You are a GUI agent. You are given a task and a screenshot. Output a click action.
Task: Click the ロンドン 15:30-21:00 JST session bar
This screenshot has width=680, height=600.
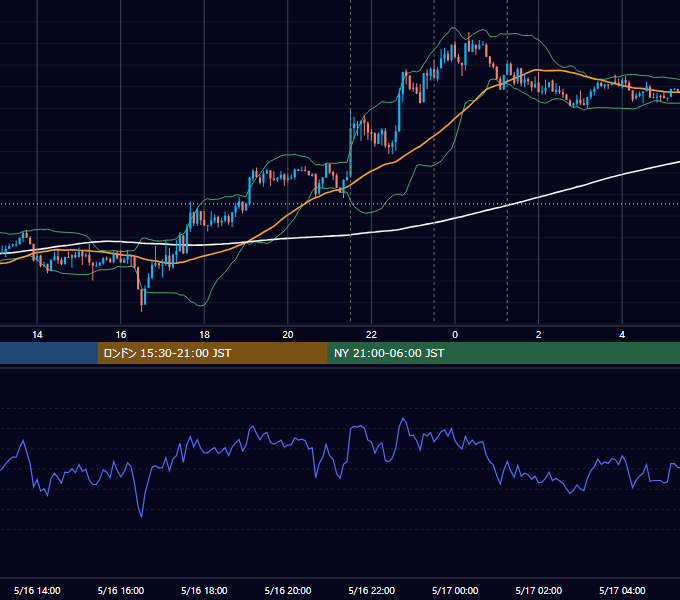[212, 353]
